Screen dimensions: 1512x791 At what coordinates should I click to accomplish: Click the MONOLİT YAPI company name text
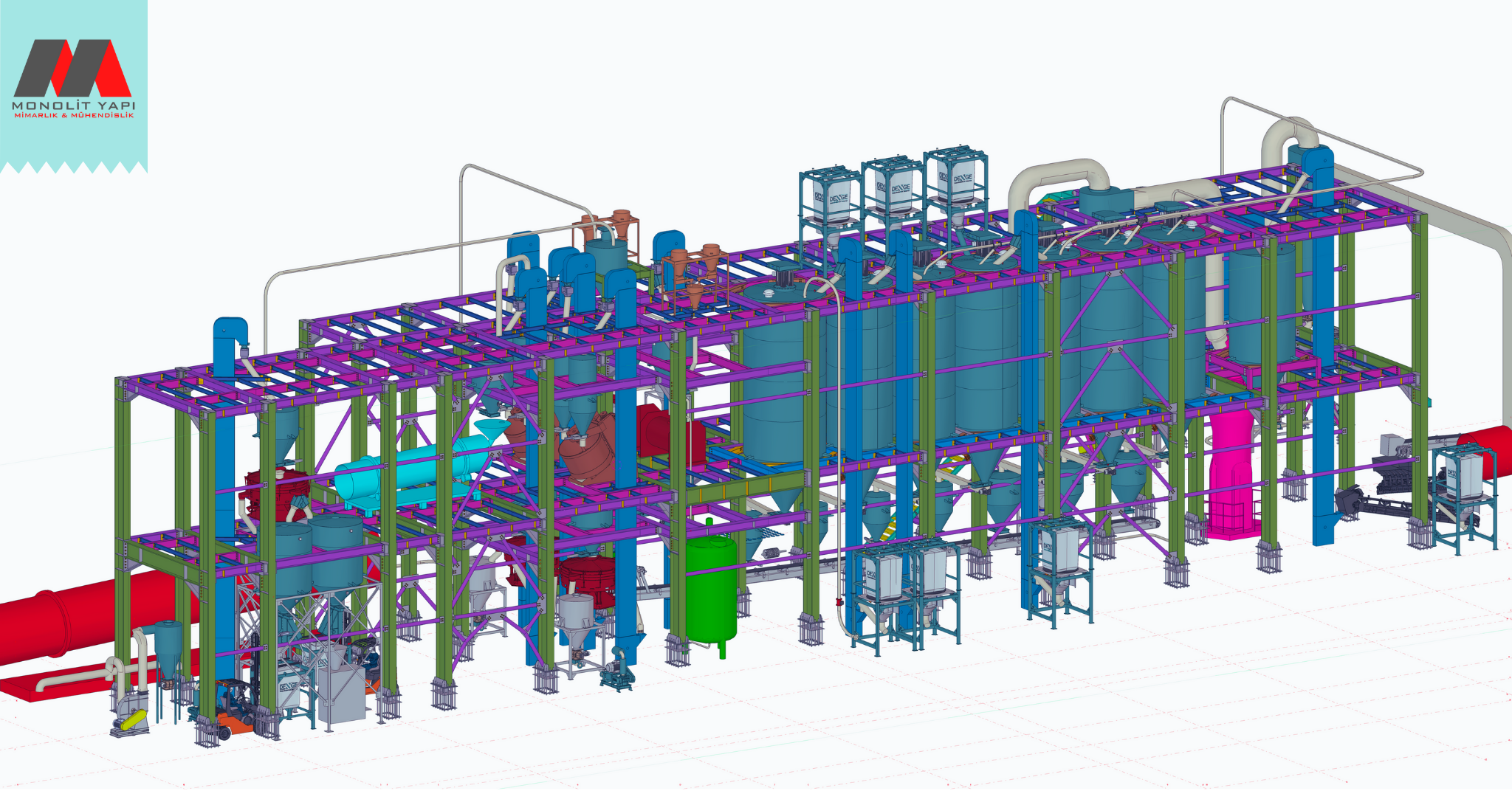point(73,106)
